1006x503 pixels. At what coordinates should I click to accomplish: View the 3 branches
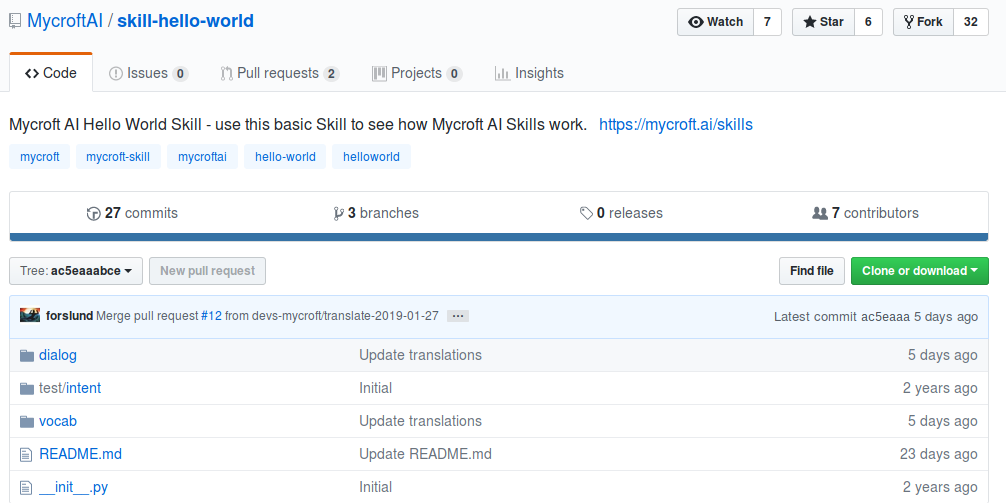(376, 213)
